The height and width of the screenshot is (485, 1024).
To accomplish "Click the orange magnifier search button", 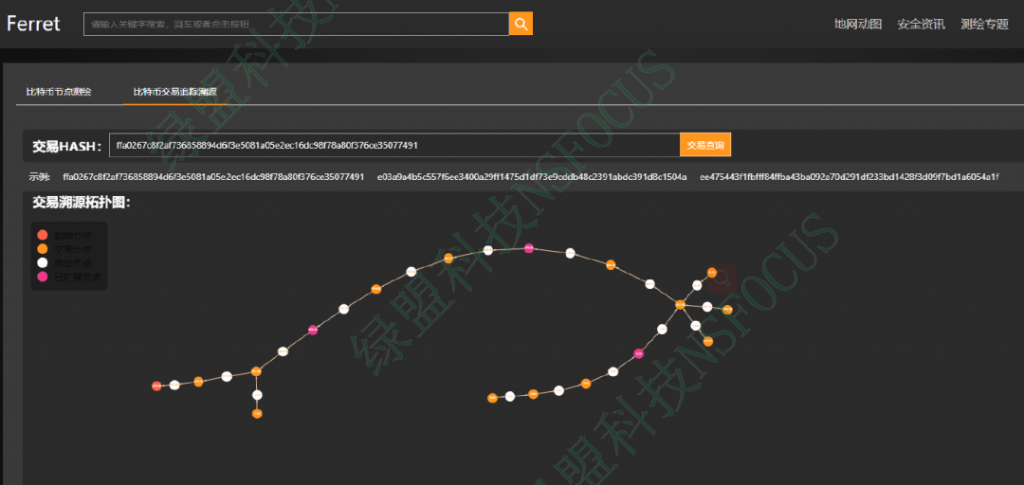I will 521,24.
